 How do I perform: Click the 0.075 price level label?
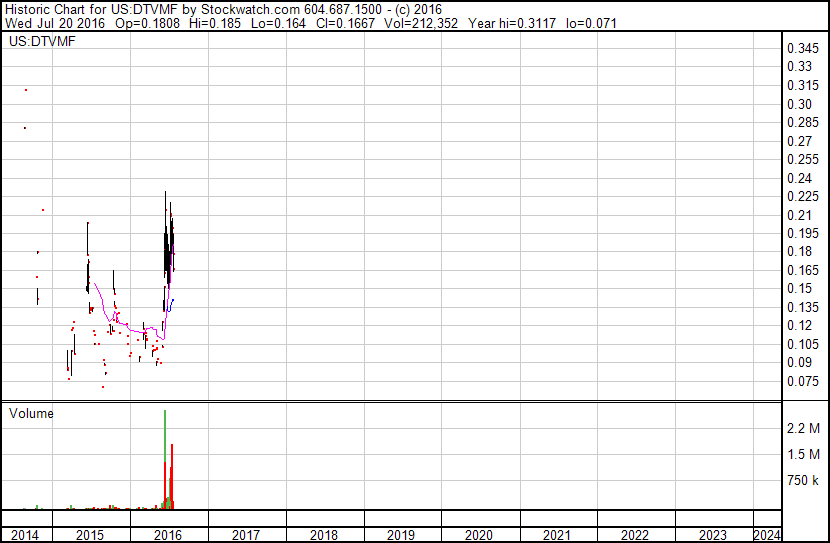pos(803,381)
